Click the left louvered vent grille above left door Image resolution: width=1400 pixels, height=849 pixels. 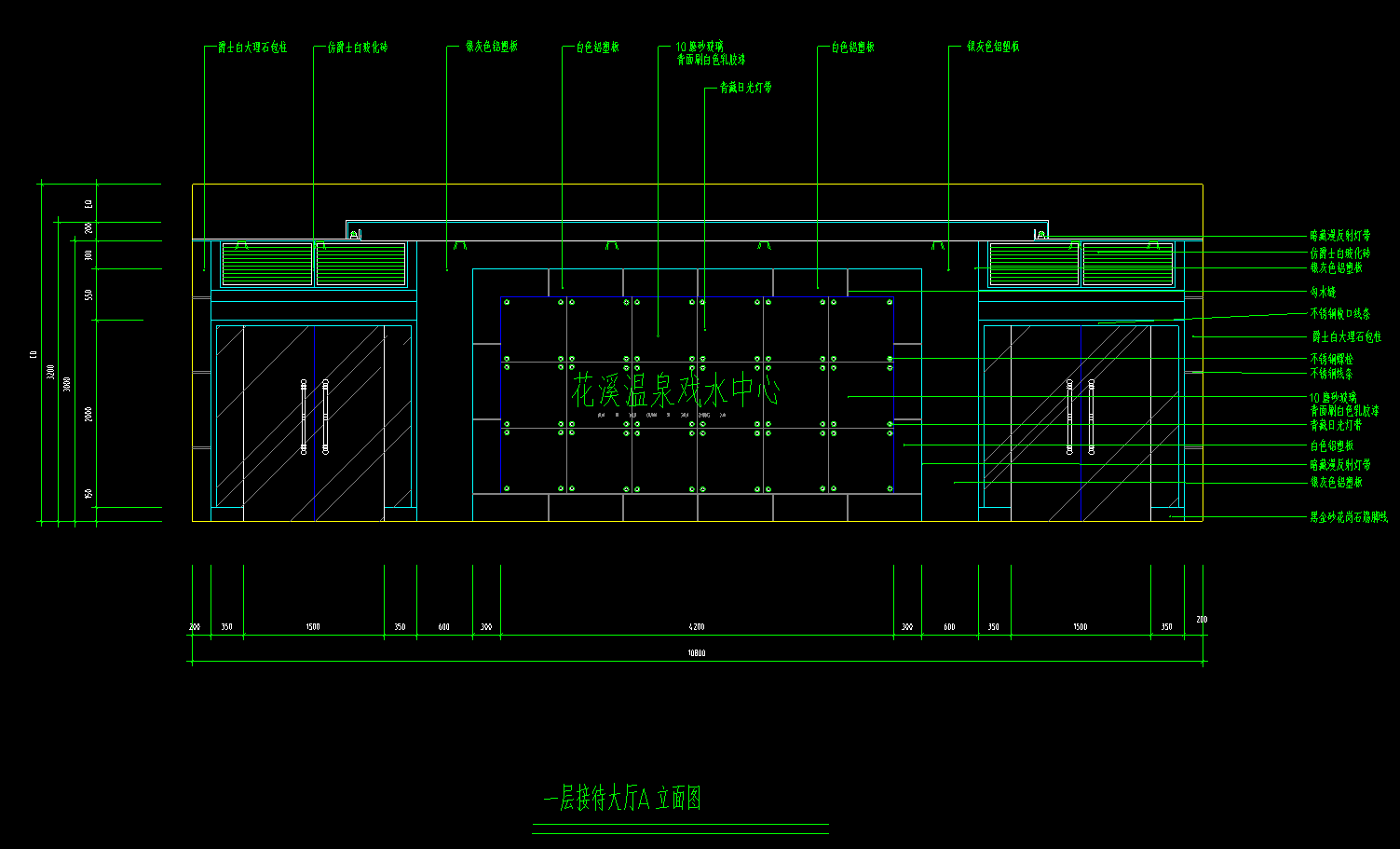coord(315,264)
